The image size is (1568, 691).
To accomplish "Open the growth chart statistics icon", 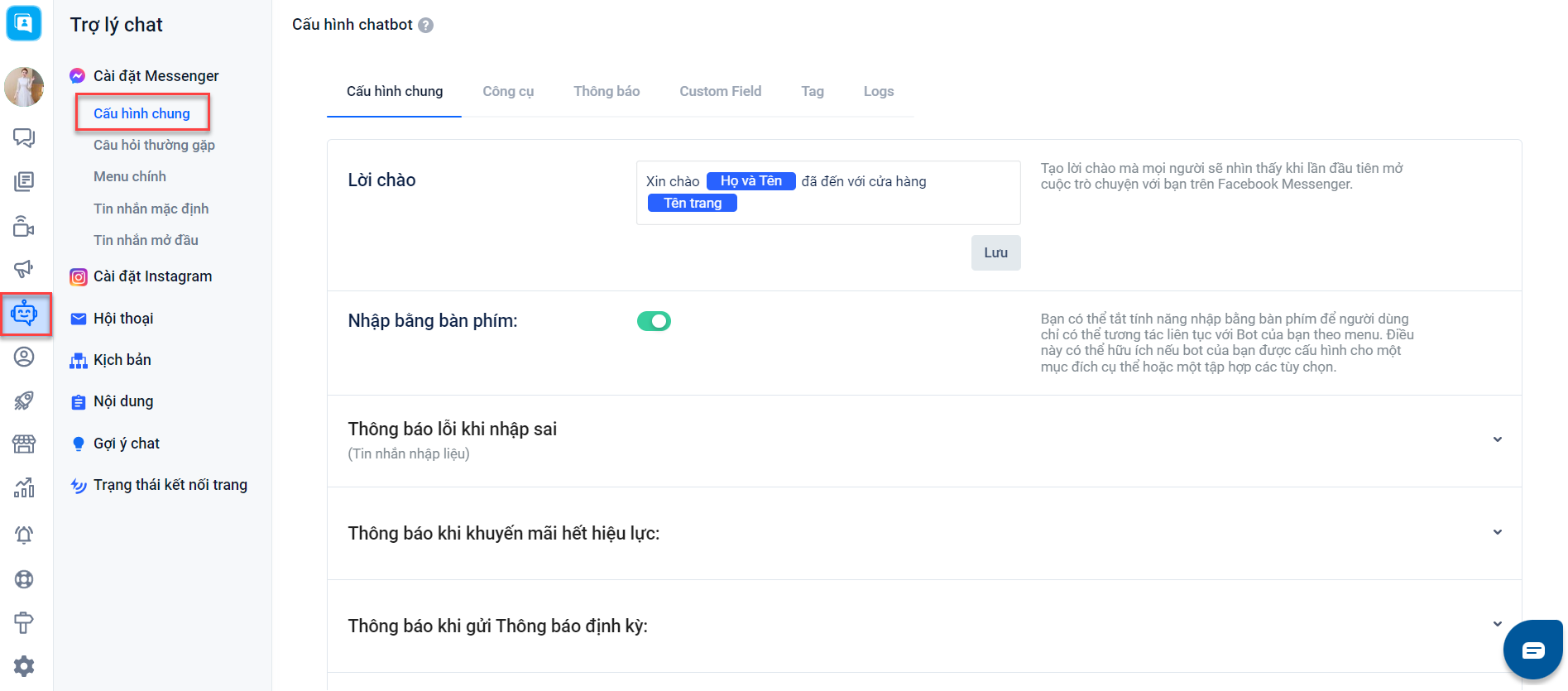I will (24, 488).
